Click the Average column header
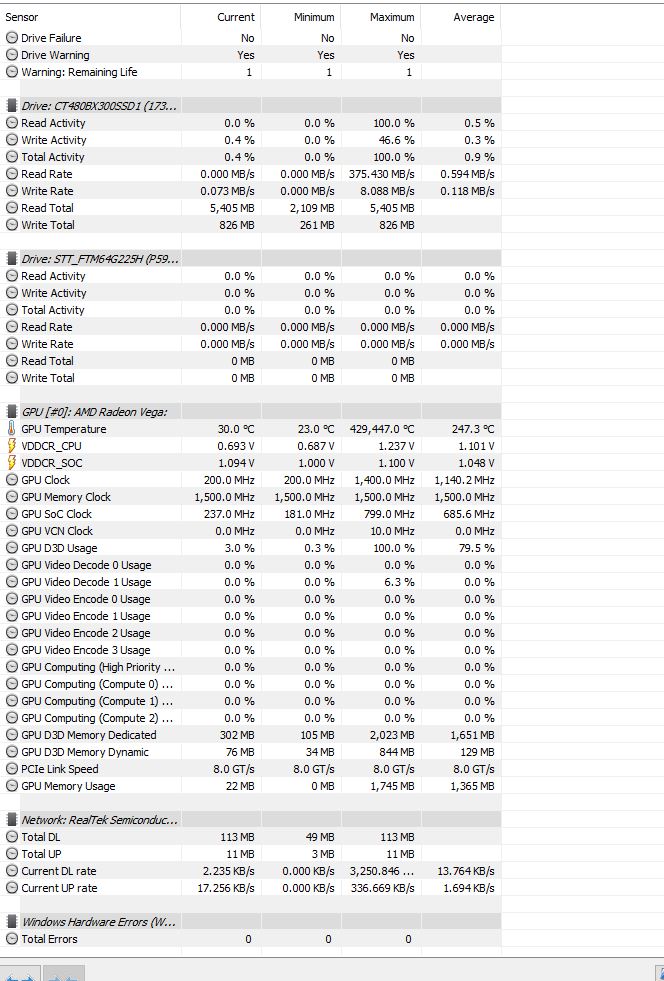 pos(461,17)
